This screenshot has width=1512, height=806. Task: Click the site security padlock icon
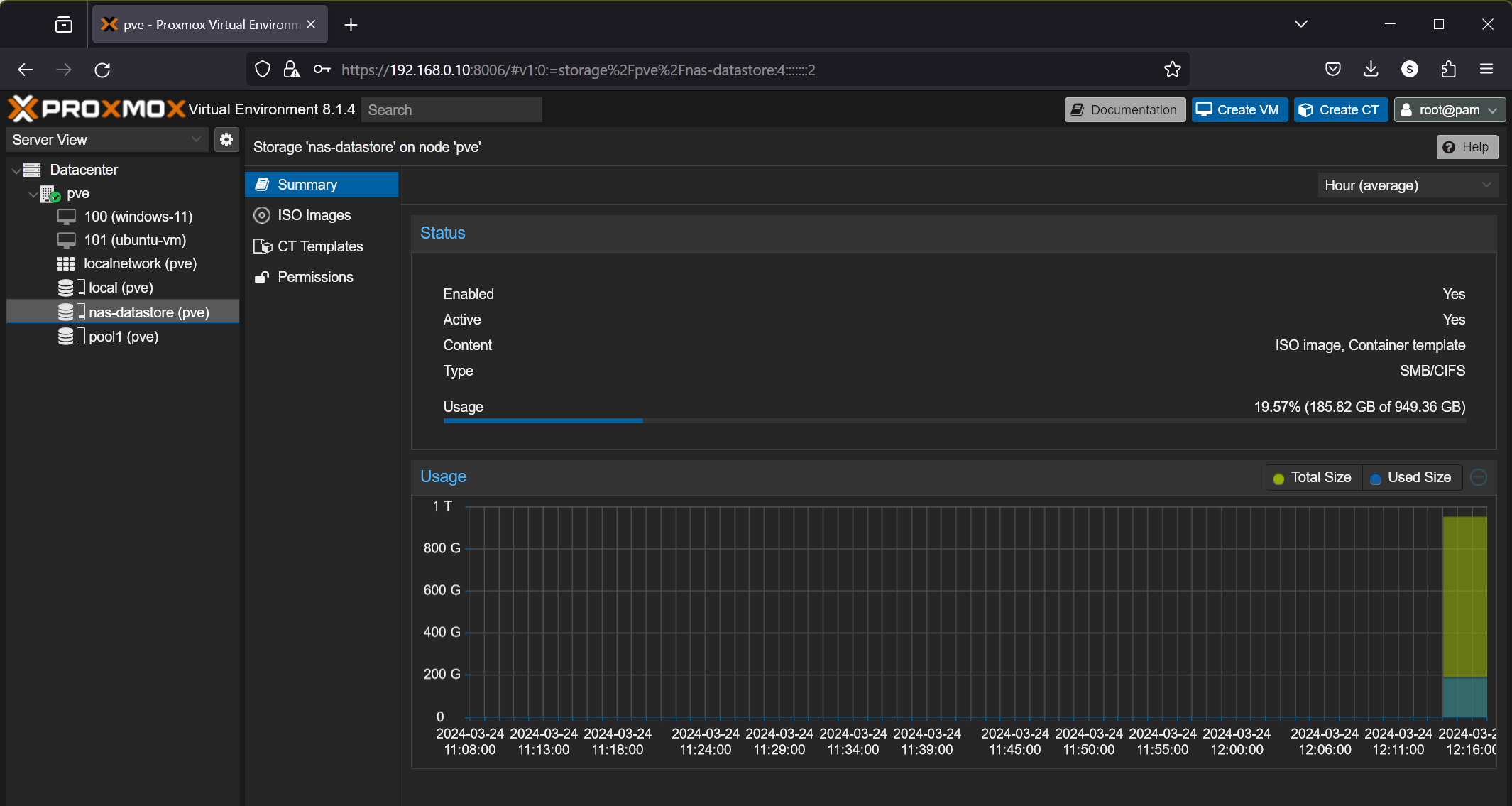click(291, 70)
